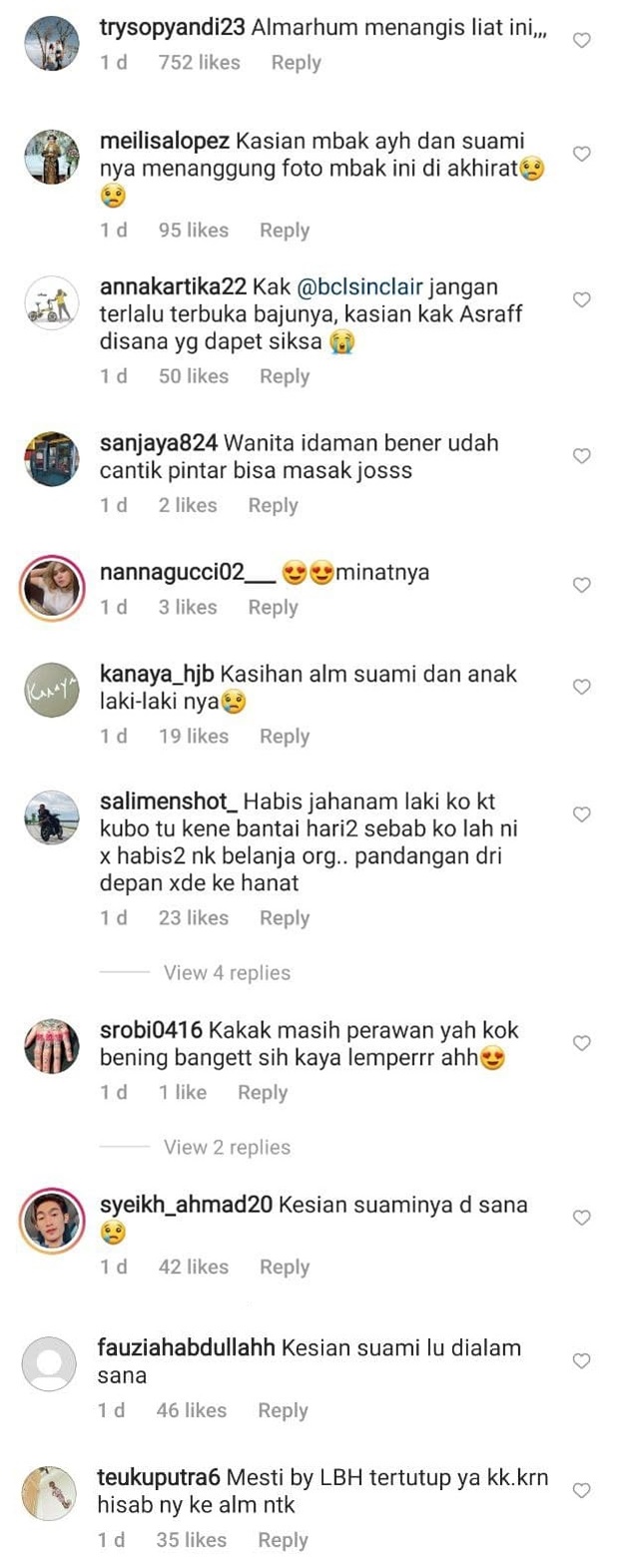The image size is (625, 1568).
Task: Like kanaya_hjb's comment heart icon
Action: tap(582, 687)
